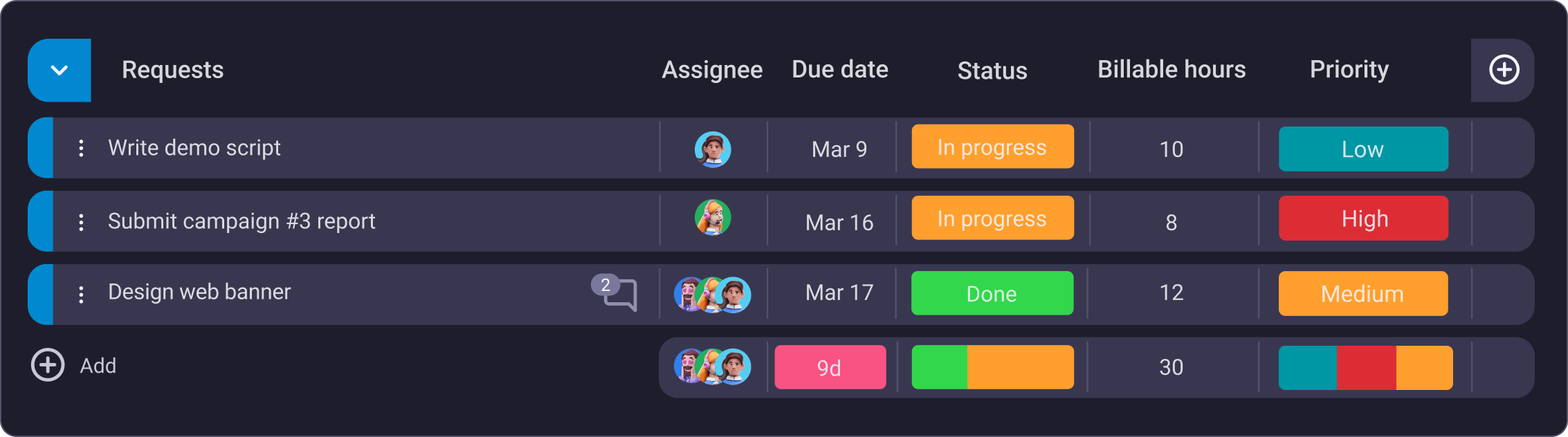1568x437 pixels.
Task: Click Add to create a new request
Action: click(x=97, y=365)
